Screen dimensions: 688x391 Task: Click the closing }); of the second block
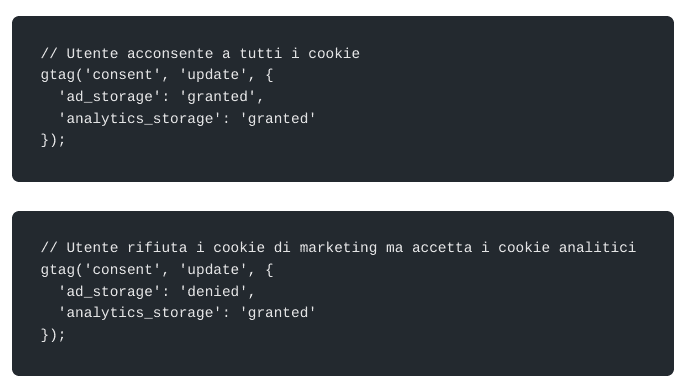coord(53,335)
